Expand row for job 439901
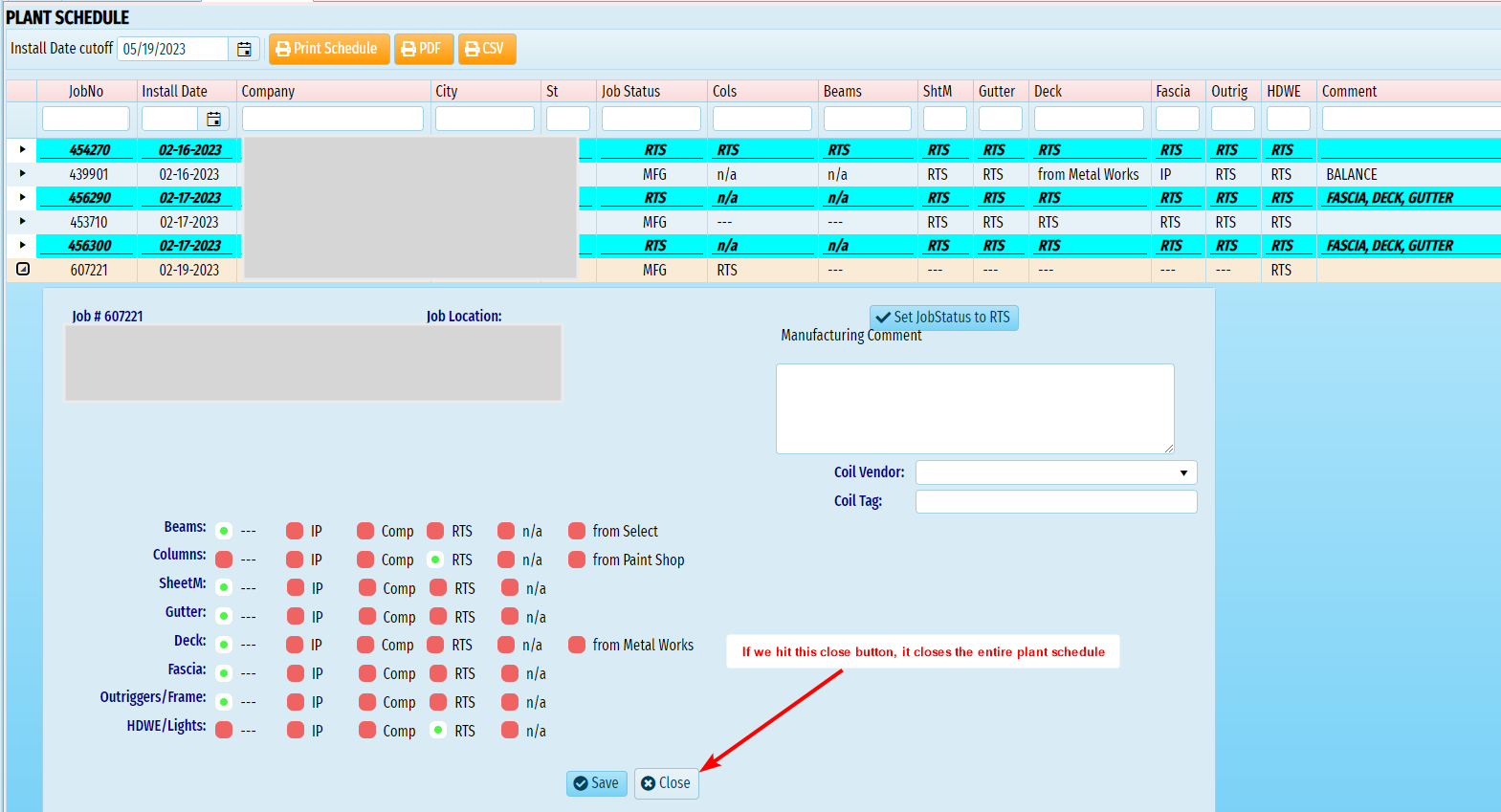Screen dimensions: 1501x812 click(x=22, y=173)
